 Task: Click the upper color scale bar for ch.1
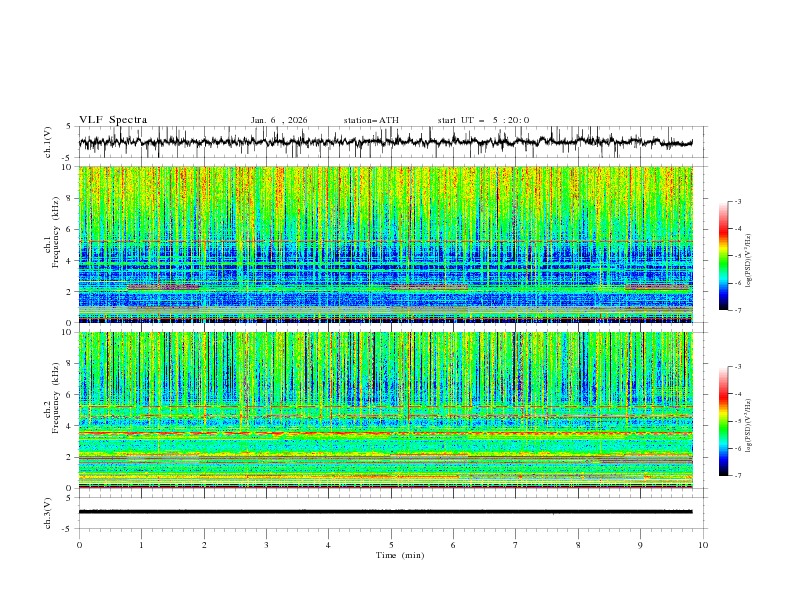pos(723,256)
